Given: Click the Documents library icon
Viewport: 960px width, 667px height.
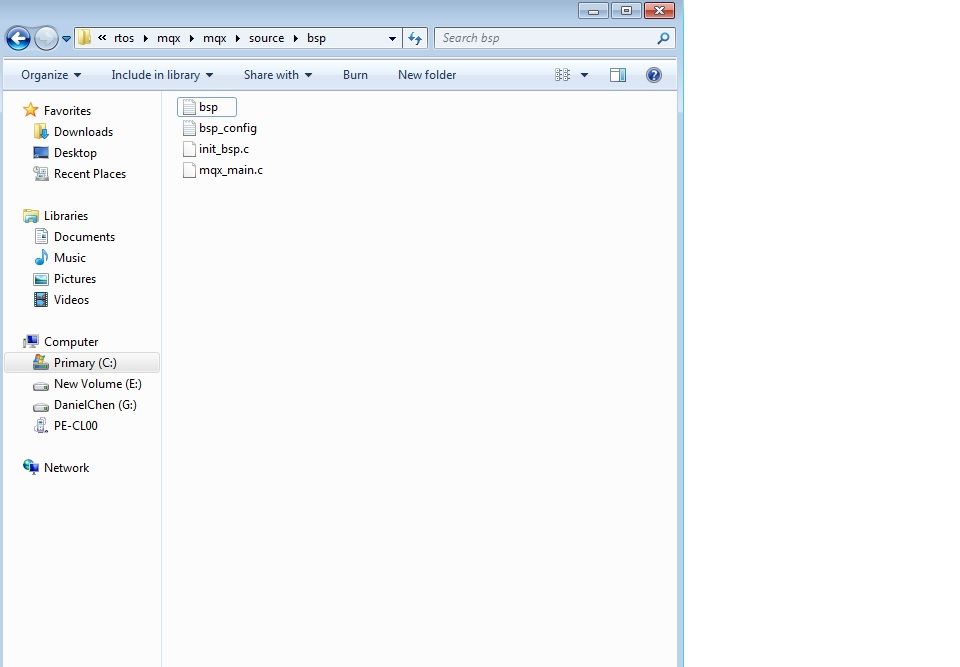Looking at the screenshot, I should (41, 236).
